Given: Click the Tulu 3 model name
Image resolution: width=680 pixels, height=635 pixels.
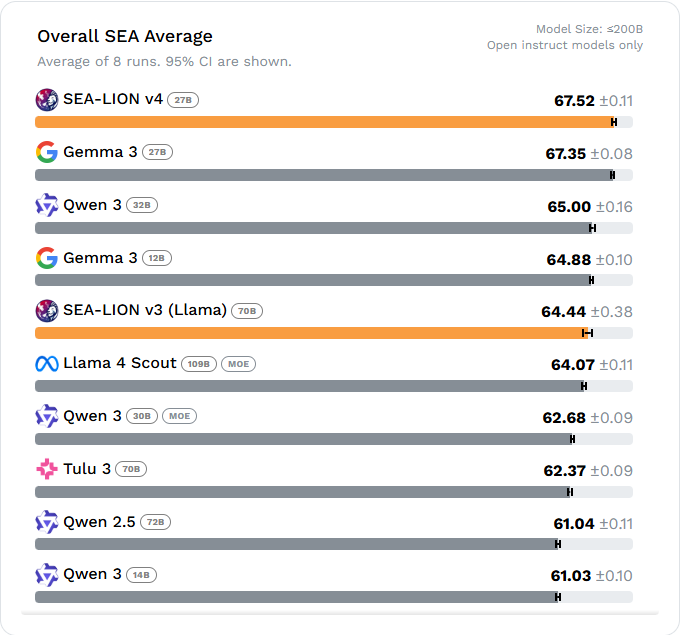Looking at the screenshot, I should pyautogui.click(x=87, y=468).
